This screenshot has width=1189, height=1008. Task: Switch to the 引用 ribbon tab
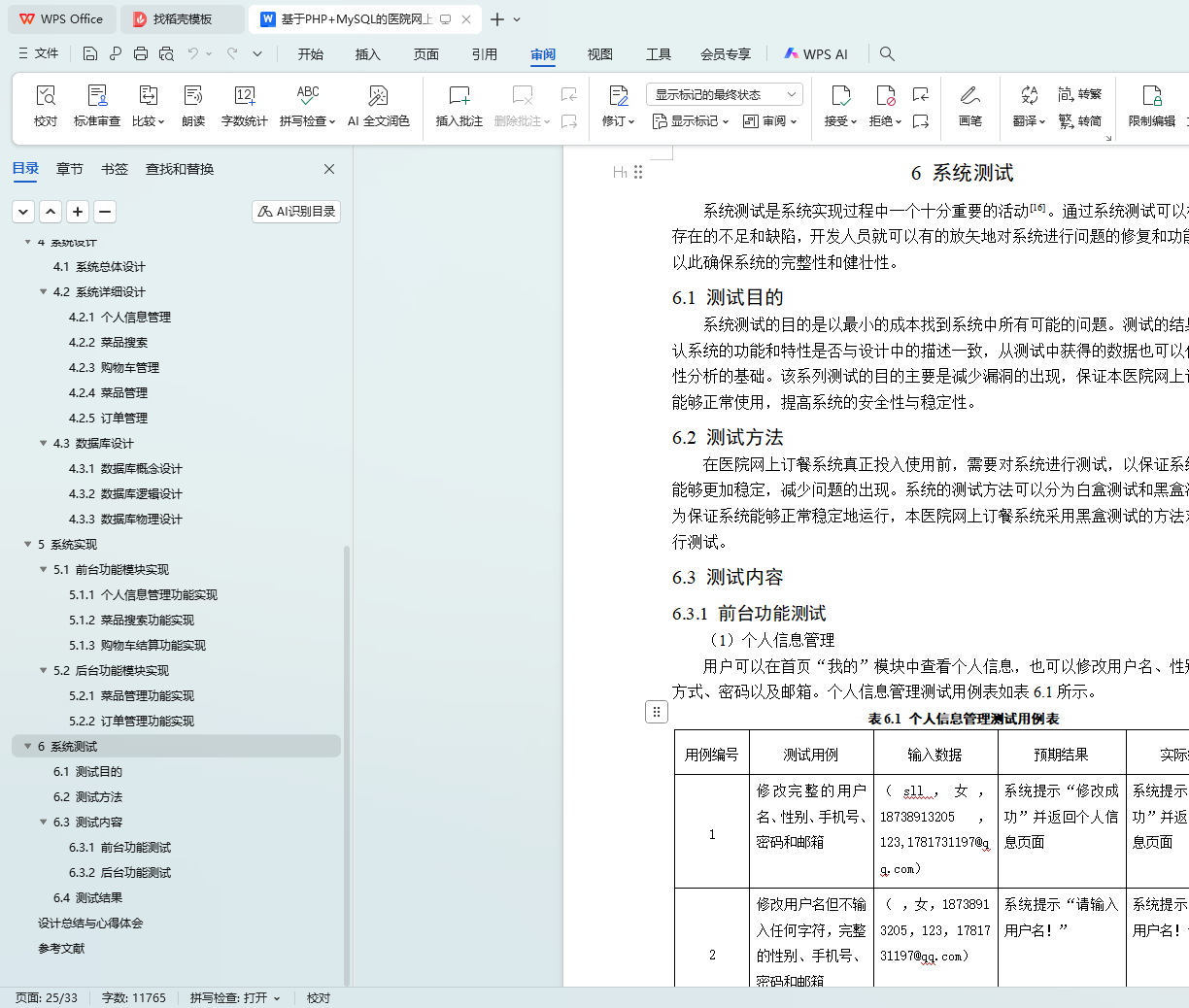click(x=485, y=54)
